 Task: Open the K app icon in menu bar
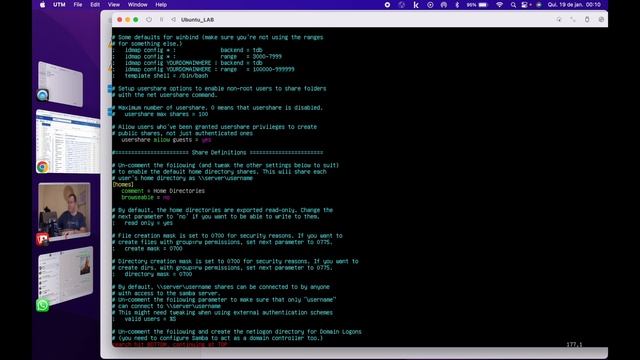(x=416, y=5)
